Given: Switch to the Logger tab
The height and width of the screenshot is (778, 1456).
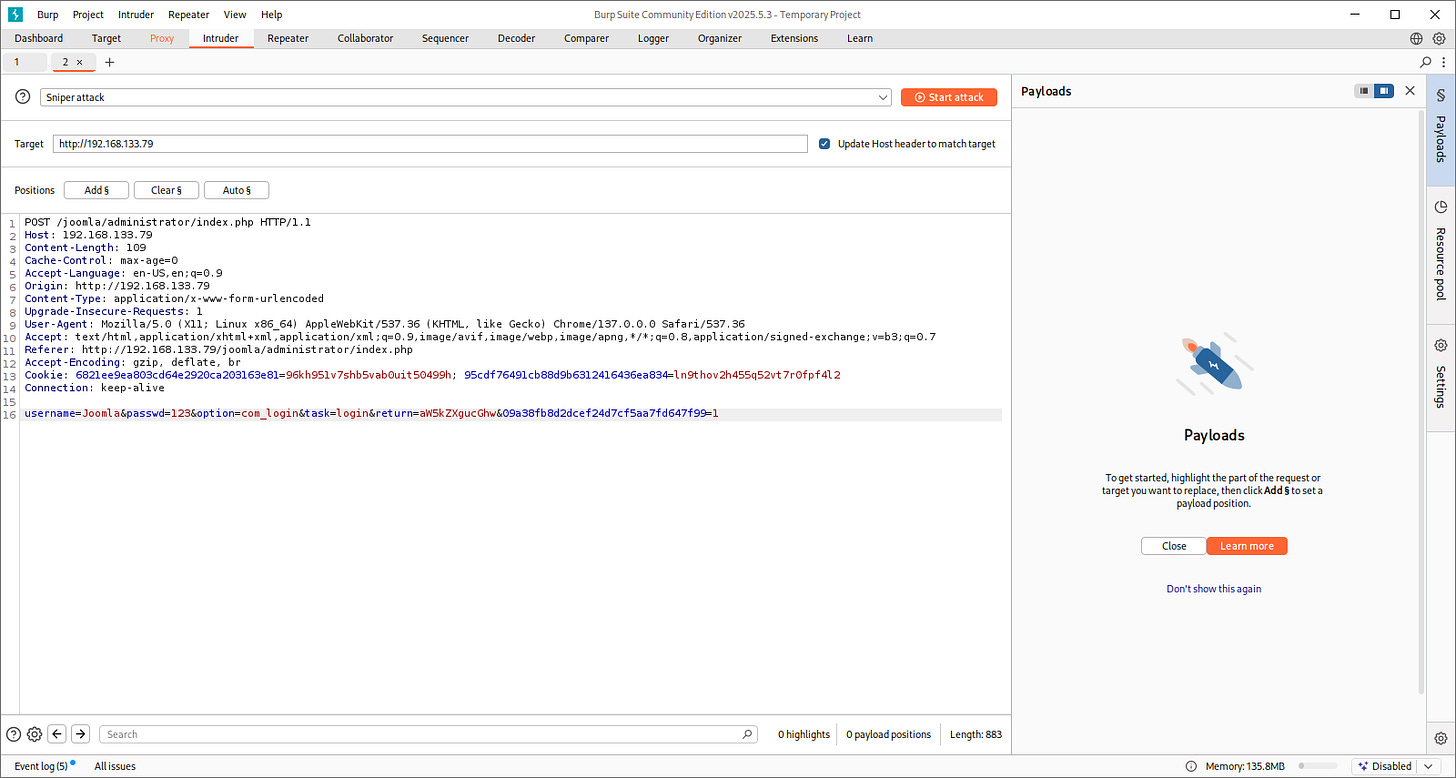Looking at the screenshot, I should coord(653,38).
